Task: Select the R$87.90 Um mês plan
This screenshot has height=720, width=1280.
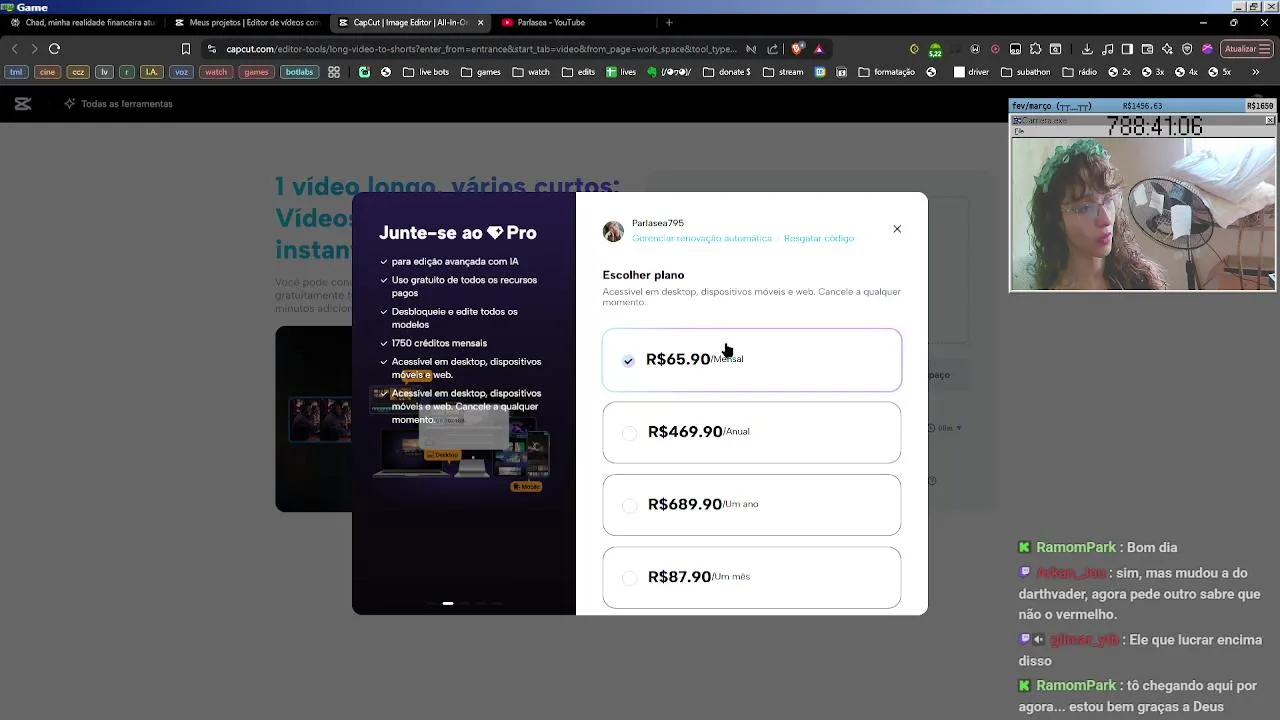Action: tap(752, 577)
